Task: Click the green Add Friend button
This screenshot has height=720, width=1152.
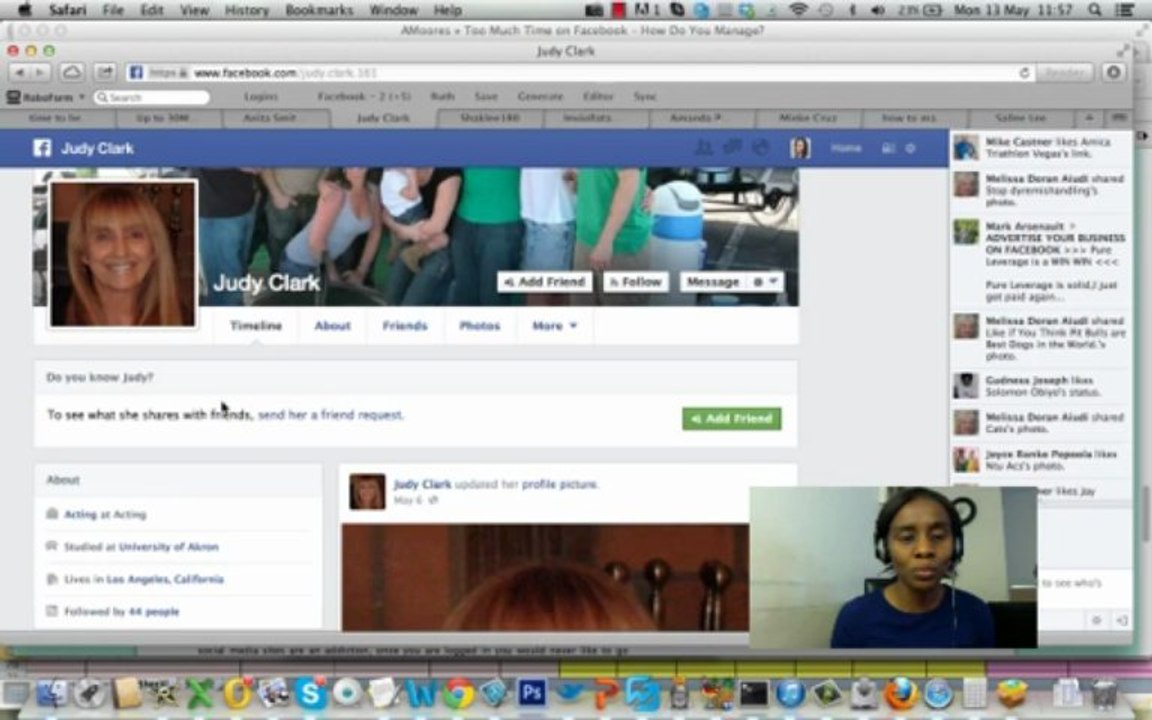Action: click(732, 419)
